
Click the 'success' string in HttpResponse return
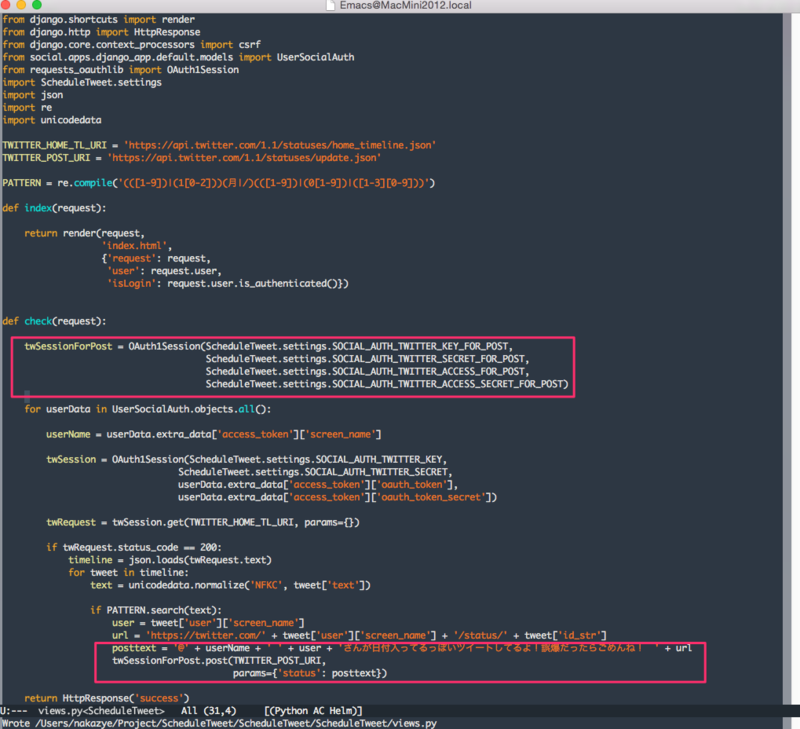click(x=159, y=698)
